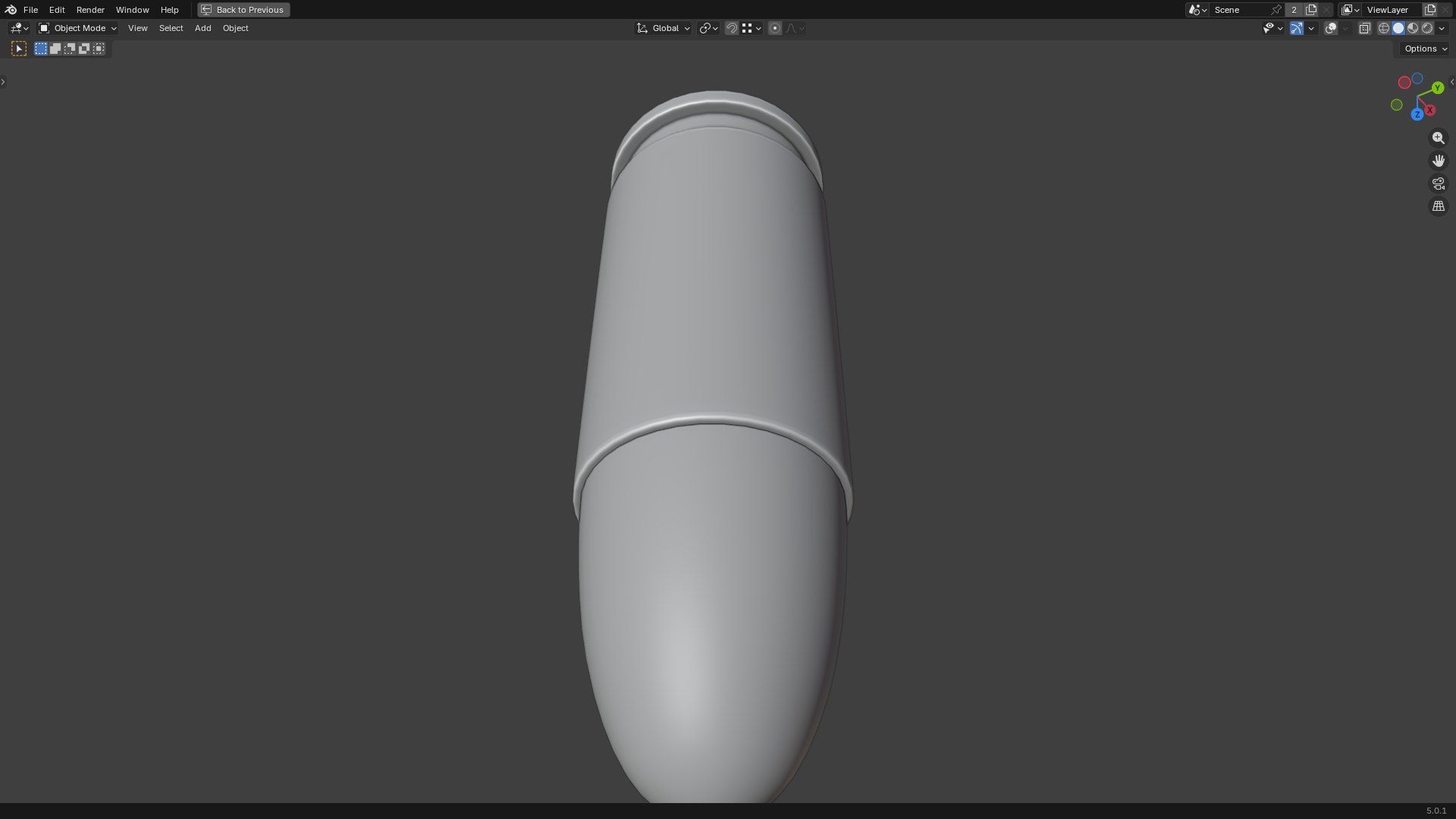The height and width of the screenshot is (819, 1456).
Task: Choose the Intersect selection mode icon
Action: [99, 49]
